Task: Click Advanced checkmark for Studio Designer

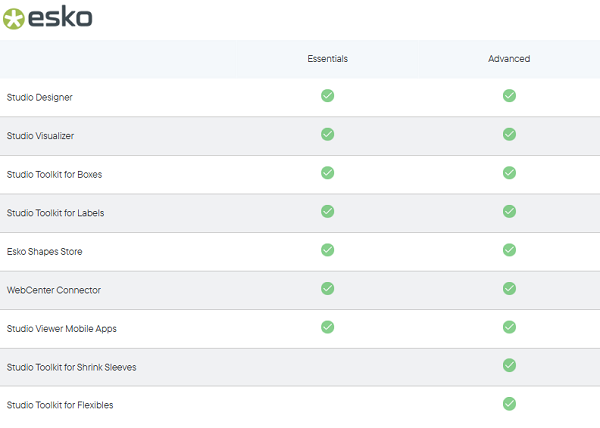Action: click(509, 96)
